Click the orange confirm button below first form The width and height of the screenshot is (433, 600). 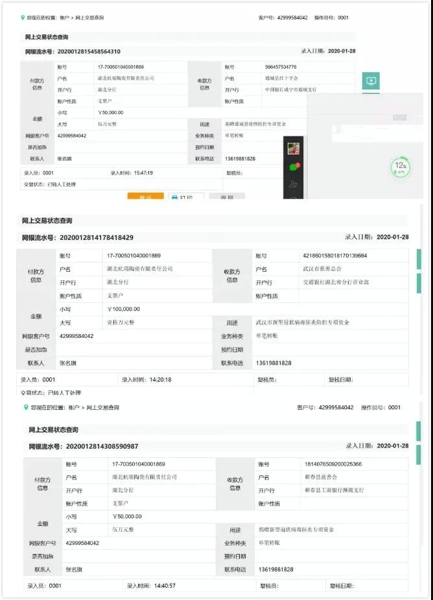click(x=145, y=196)
